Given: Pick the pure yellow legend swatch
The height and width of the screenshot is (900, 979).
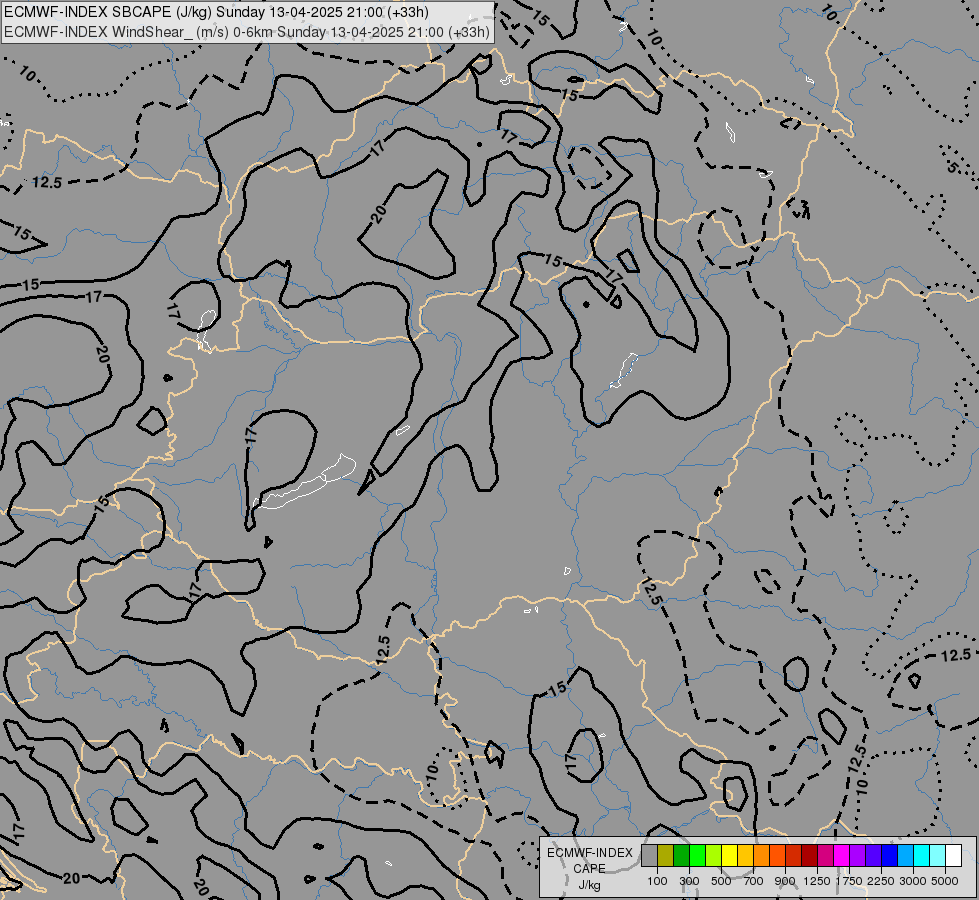Looking at the screenshot, I should (x=730, y=856).
